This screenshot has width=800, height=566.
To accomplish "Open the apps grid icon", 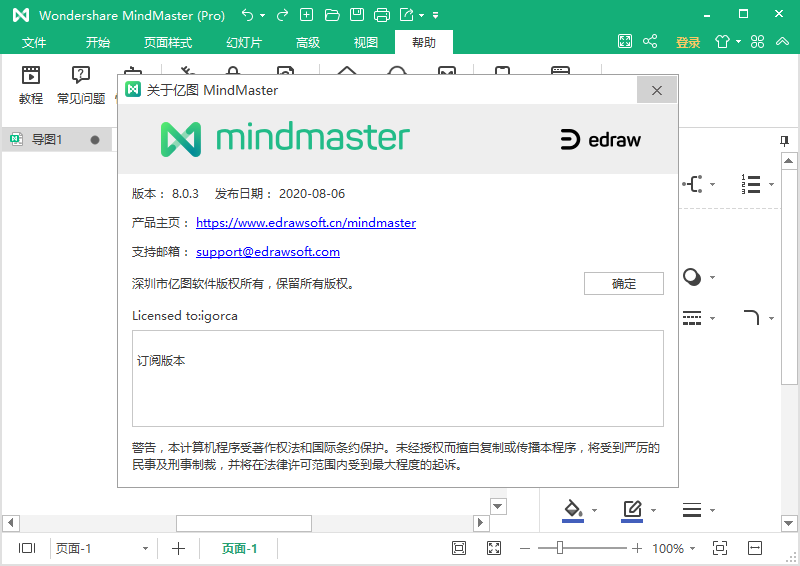I will pyautogui.click(x=758, y=41).
